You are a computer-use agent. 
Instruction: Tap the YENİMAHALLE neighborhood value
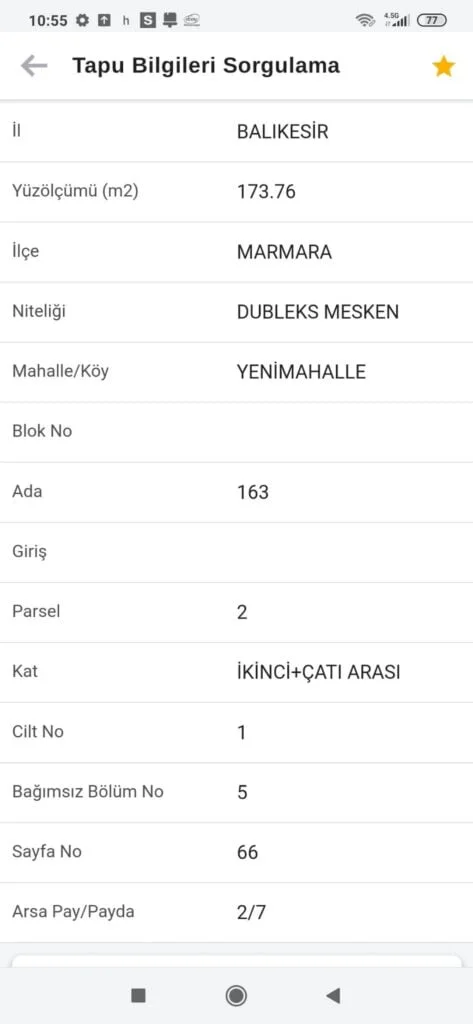(301, 372)
